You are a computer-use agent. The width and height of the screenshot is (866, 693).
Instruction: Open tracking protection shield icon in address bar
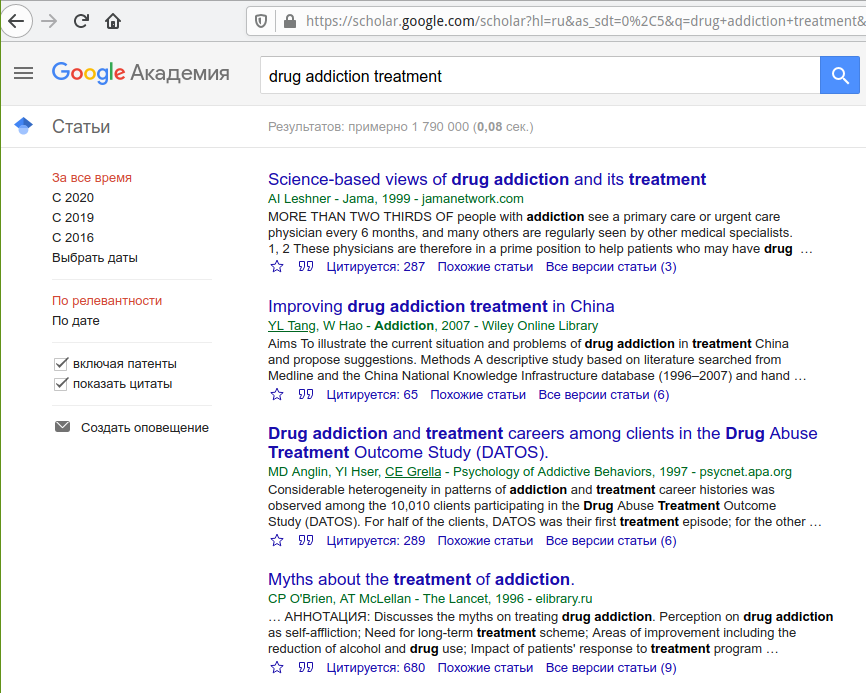click(261, 22)
